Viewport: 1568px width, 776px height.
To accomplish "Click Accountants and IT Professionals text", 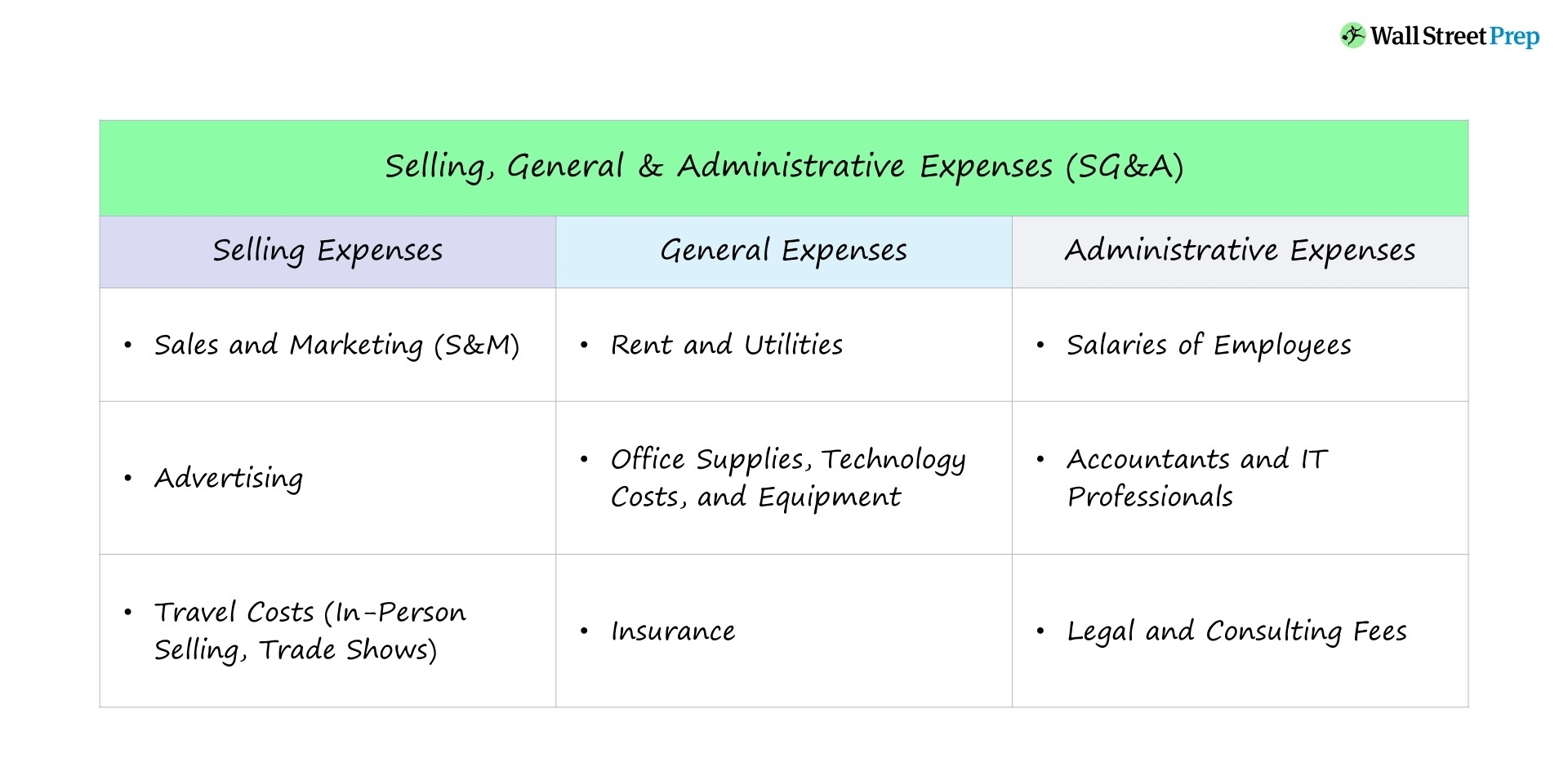I will point(1196,478).
